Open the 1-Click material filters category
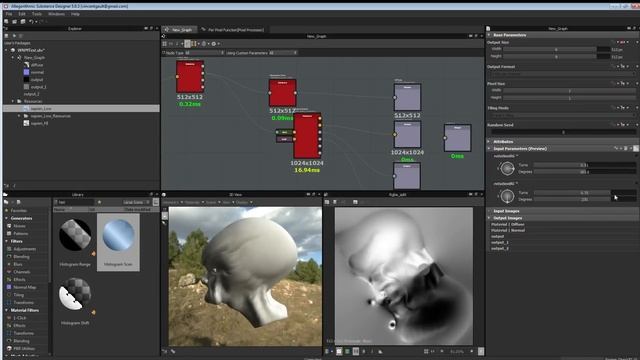This screenshot has height=360, width=640. tap(20, 318)
